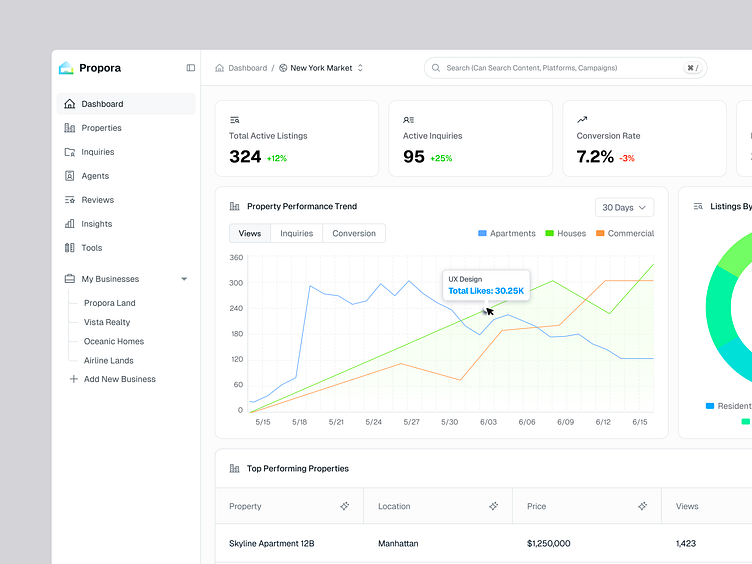The height and width of the screenshot is (564, 752).
Task: Go to Inquiries in sidebar menu
Action: [x=126, y=152]
